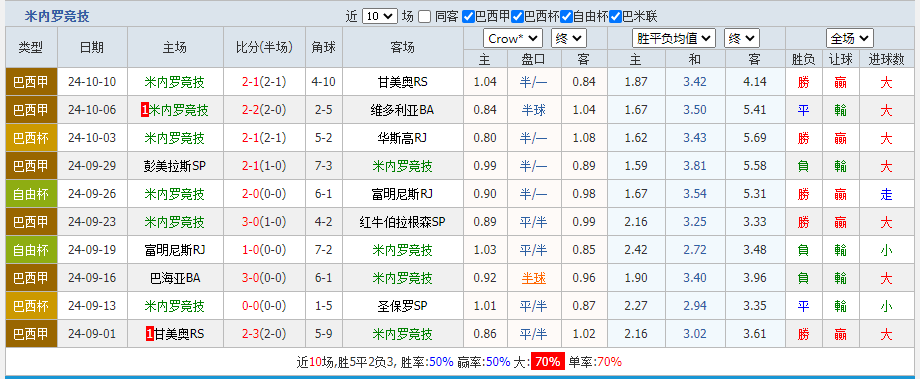Open away team 富明尼斯RJ in 24-09-26 row
920x379 pixels.
(x=402, y=194)
